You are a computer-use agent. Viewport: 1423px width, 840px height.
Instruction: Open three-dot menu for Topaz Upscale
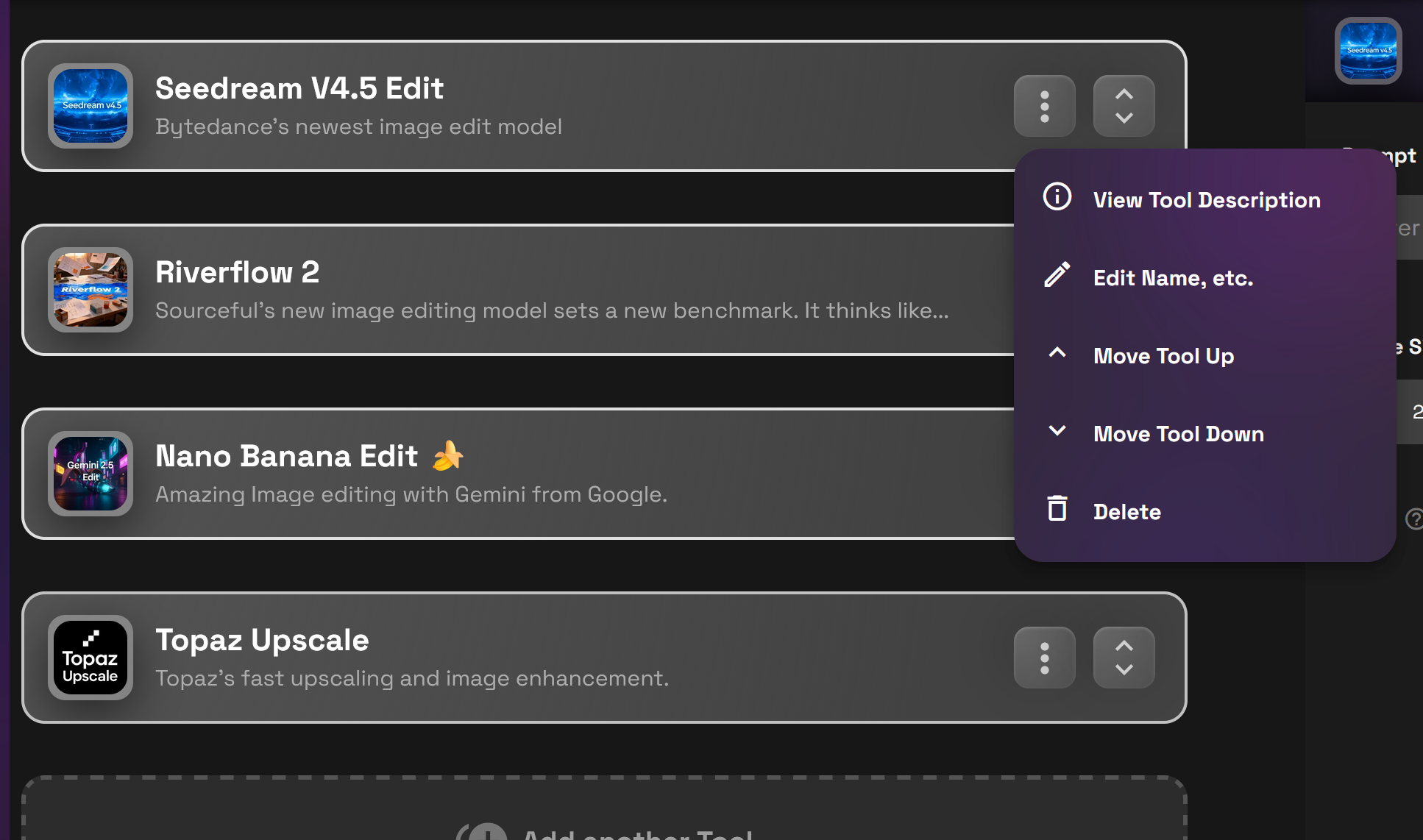click(x=1044, y=658)
